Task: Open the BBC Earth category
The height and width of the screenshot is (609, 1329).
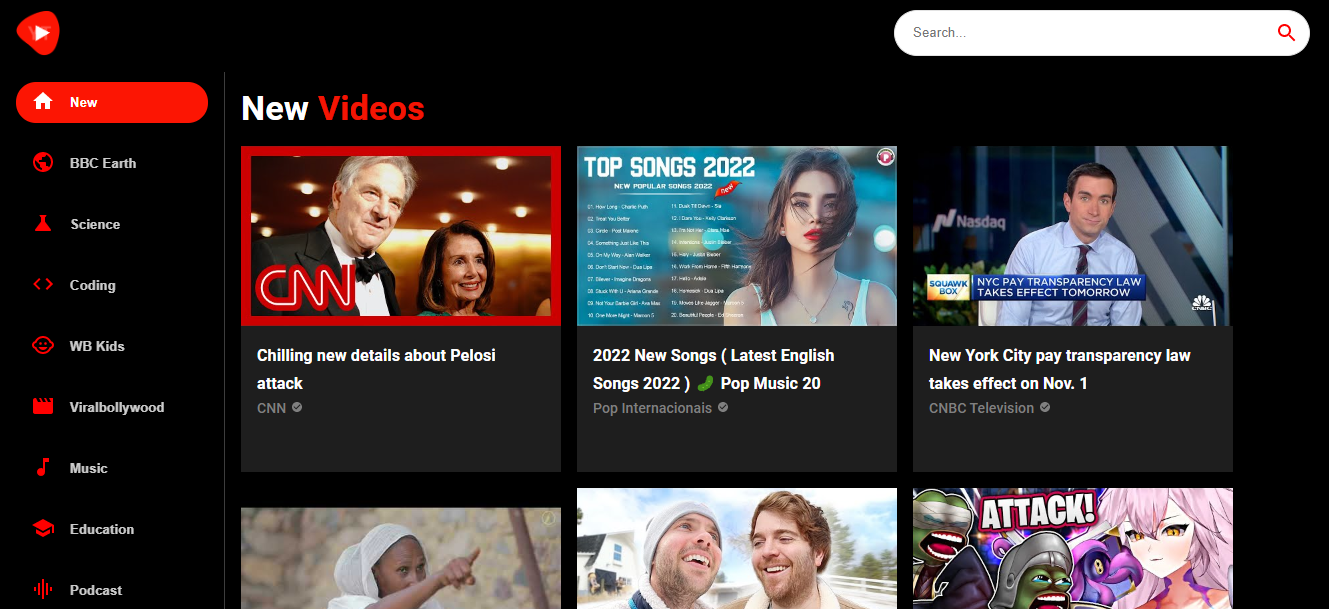Action: (112, 163)
